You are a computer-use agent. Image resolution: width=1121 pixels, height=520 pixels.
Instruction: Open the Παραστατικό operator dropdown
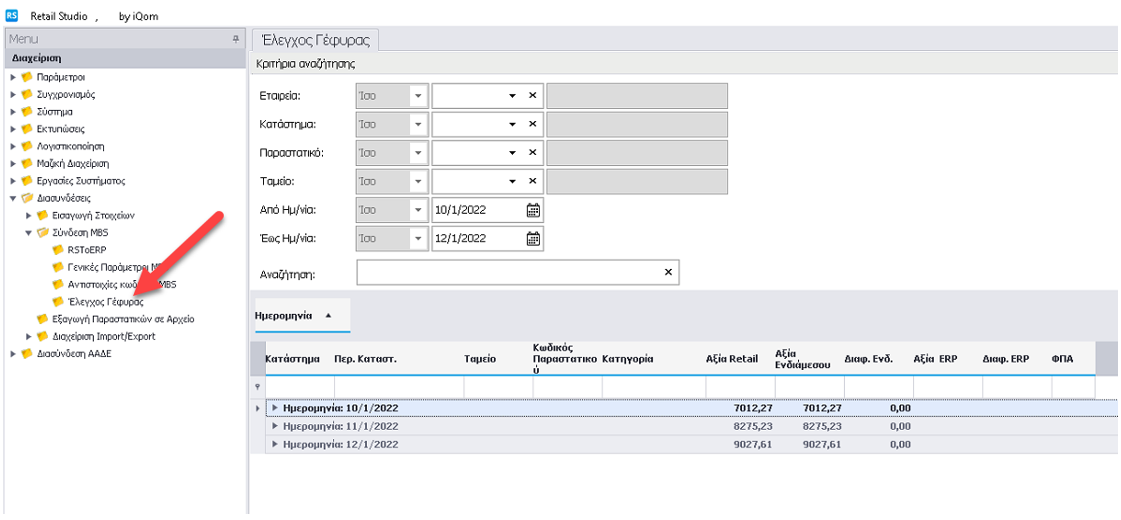click(x=418, y=153)
